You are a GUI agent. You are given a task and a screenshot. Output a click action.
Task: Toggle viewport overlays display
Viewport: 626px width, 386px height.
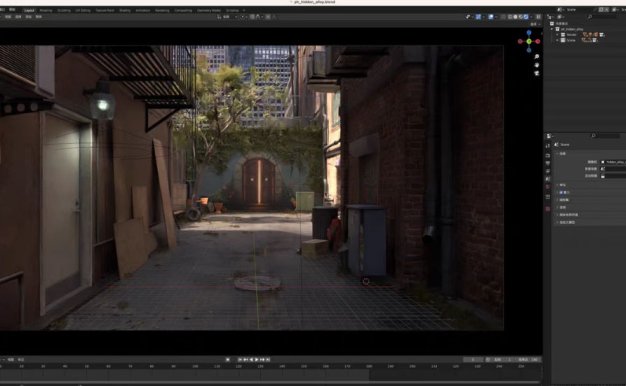(x=491, y=17)
